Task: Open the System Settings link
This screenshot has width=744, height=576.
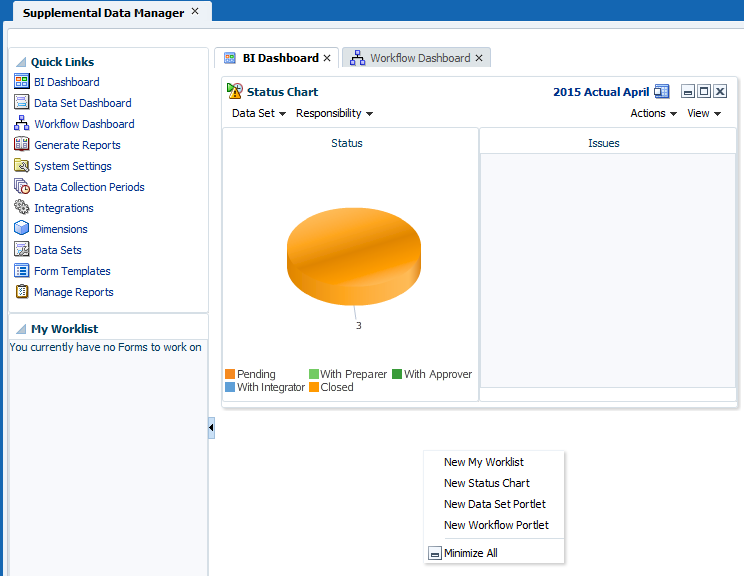Action: (73, 166)
